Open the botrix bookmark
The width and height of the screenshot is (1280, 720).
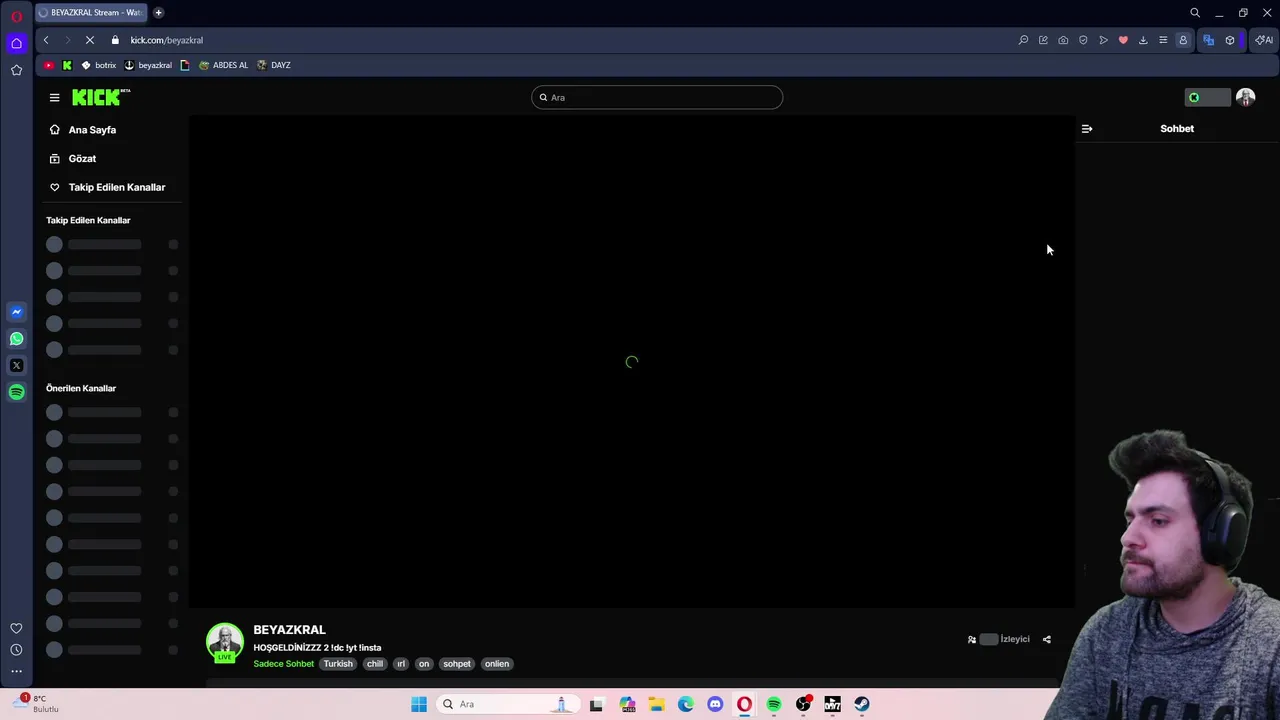pos(98,65)
